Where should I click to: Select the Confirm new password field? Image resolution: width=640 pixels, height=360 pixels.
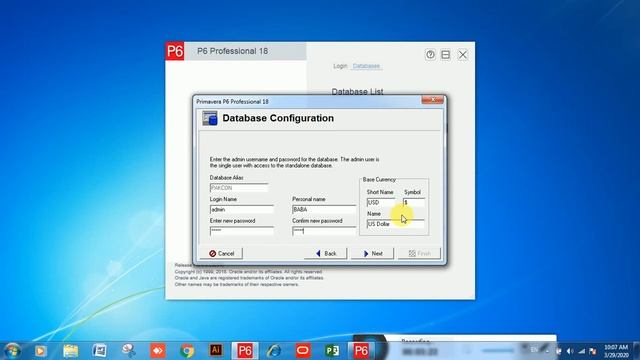[x=324, y=231]
